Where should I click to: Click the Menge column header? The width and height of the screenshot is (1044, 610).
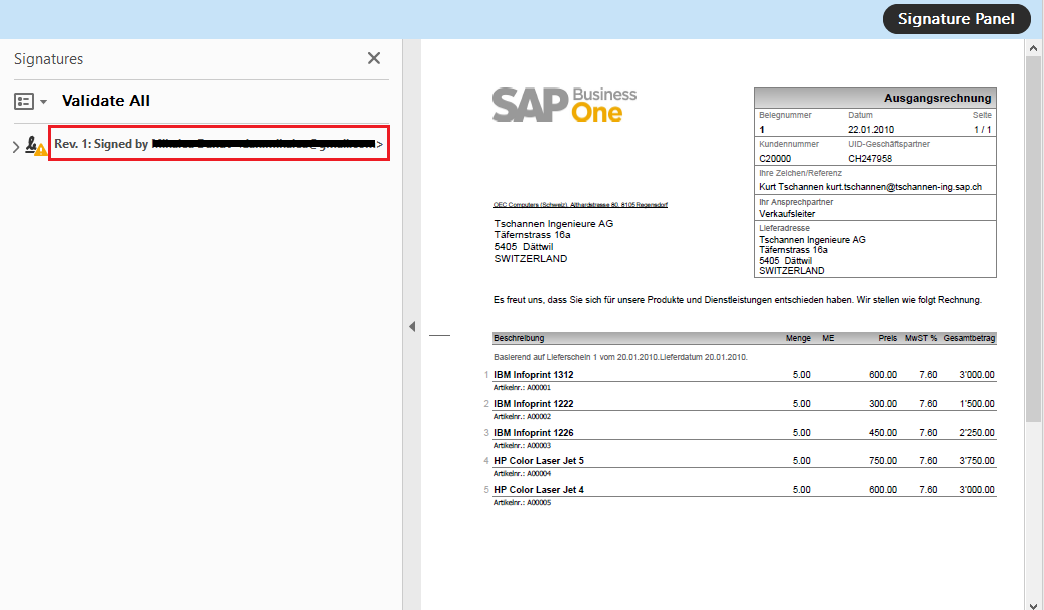[798, 338]
